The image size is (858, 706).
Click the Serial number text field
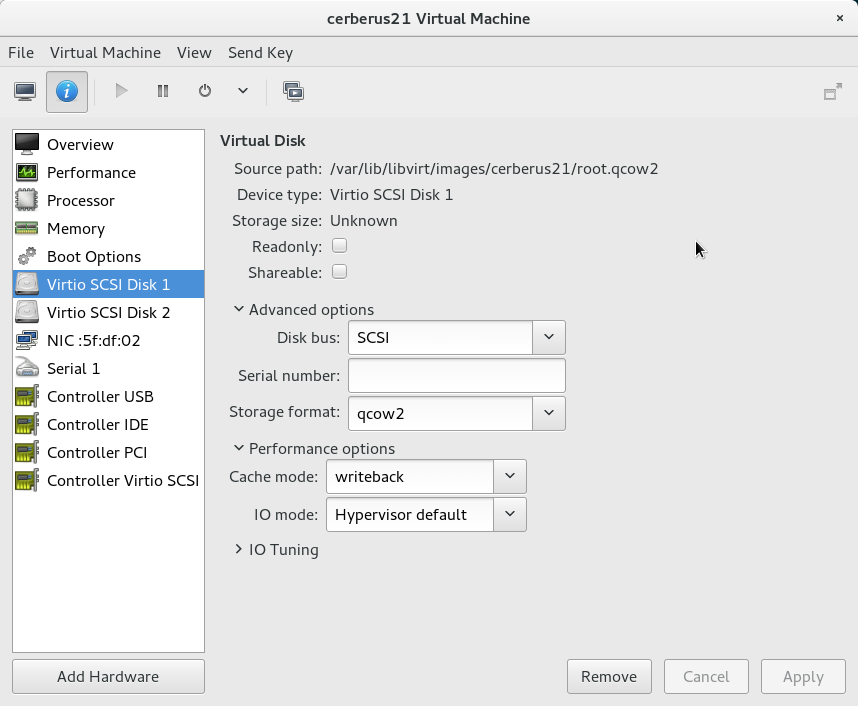pyautogui.click(x=457, y=376)
